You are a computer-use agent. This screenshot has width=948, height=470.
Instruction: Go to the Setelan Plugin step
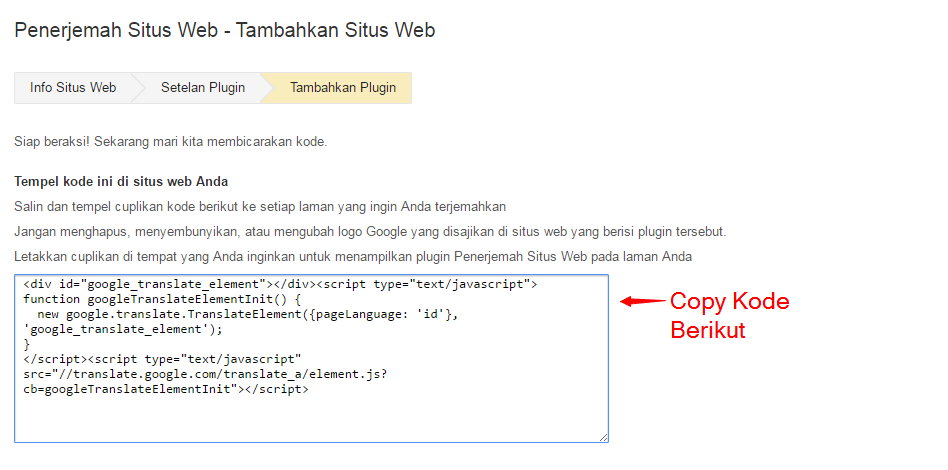pos(203,88)
